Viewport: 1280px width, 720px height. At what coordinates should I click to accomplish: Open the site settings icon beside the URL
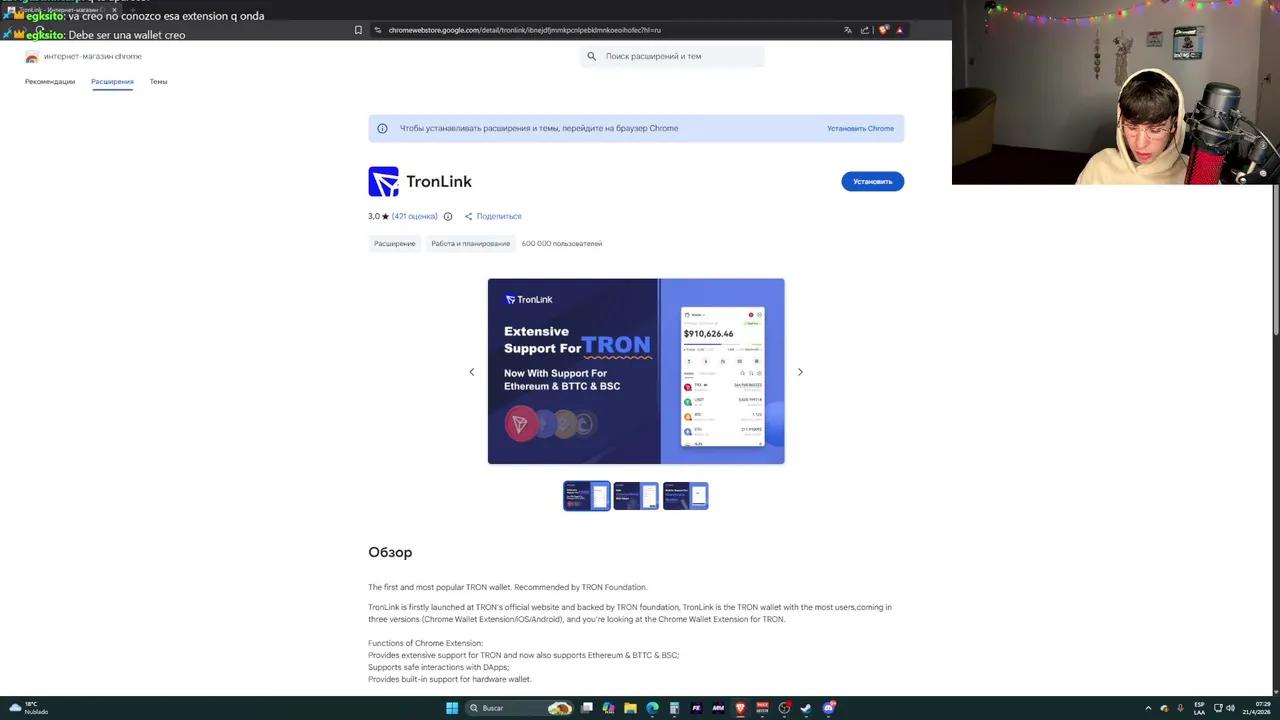[377, 30]
